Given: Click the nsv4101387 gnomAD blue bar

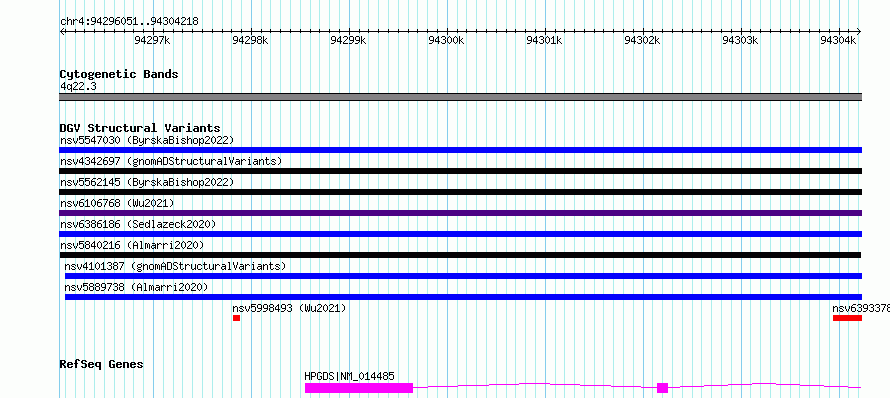Looking at the screenshot, I should point(463,276).
